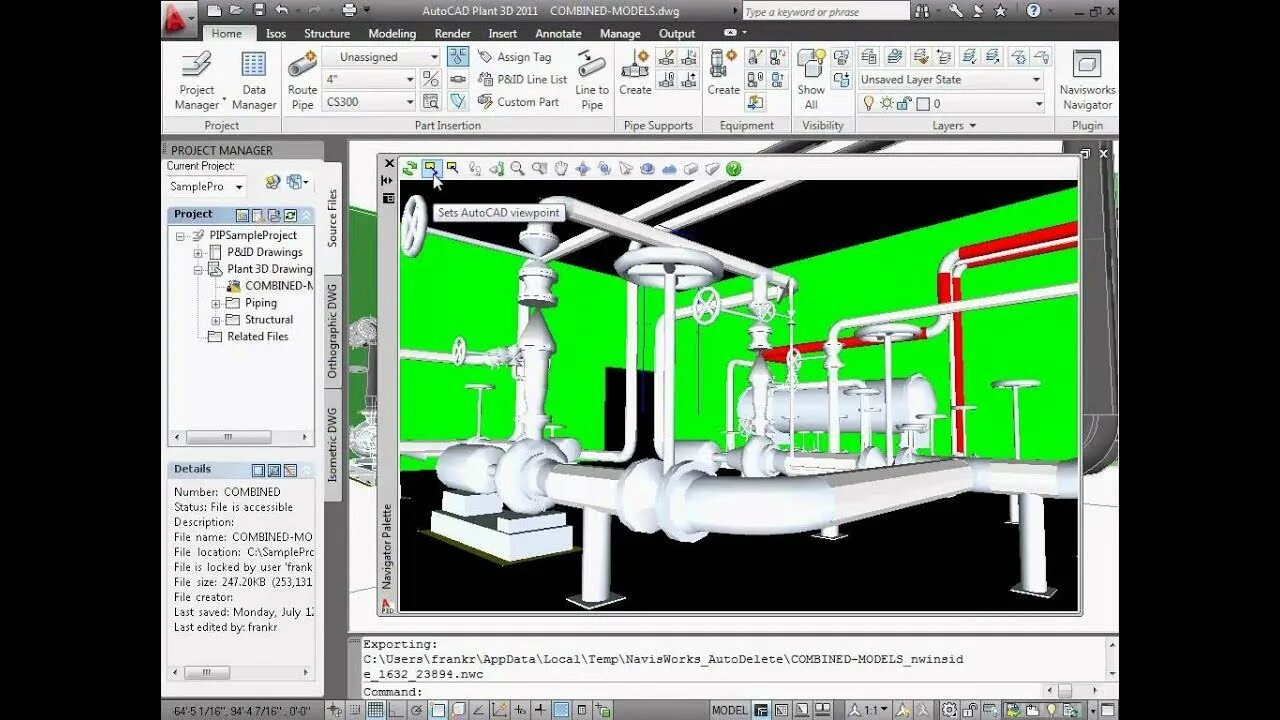Show All in the Visibility panel
Screen dimensions: 1280x720
pyautogui.click(x=811, y=80)
